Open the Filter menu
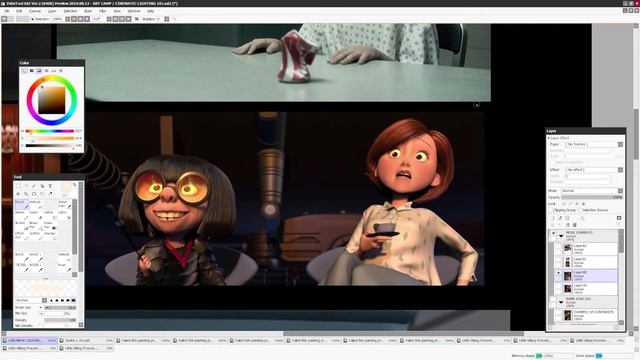Screen dimensions: 640x360 click(x=102, y=11)
